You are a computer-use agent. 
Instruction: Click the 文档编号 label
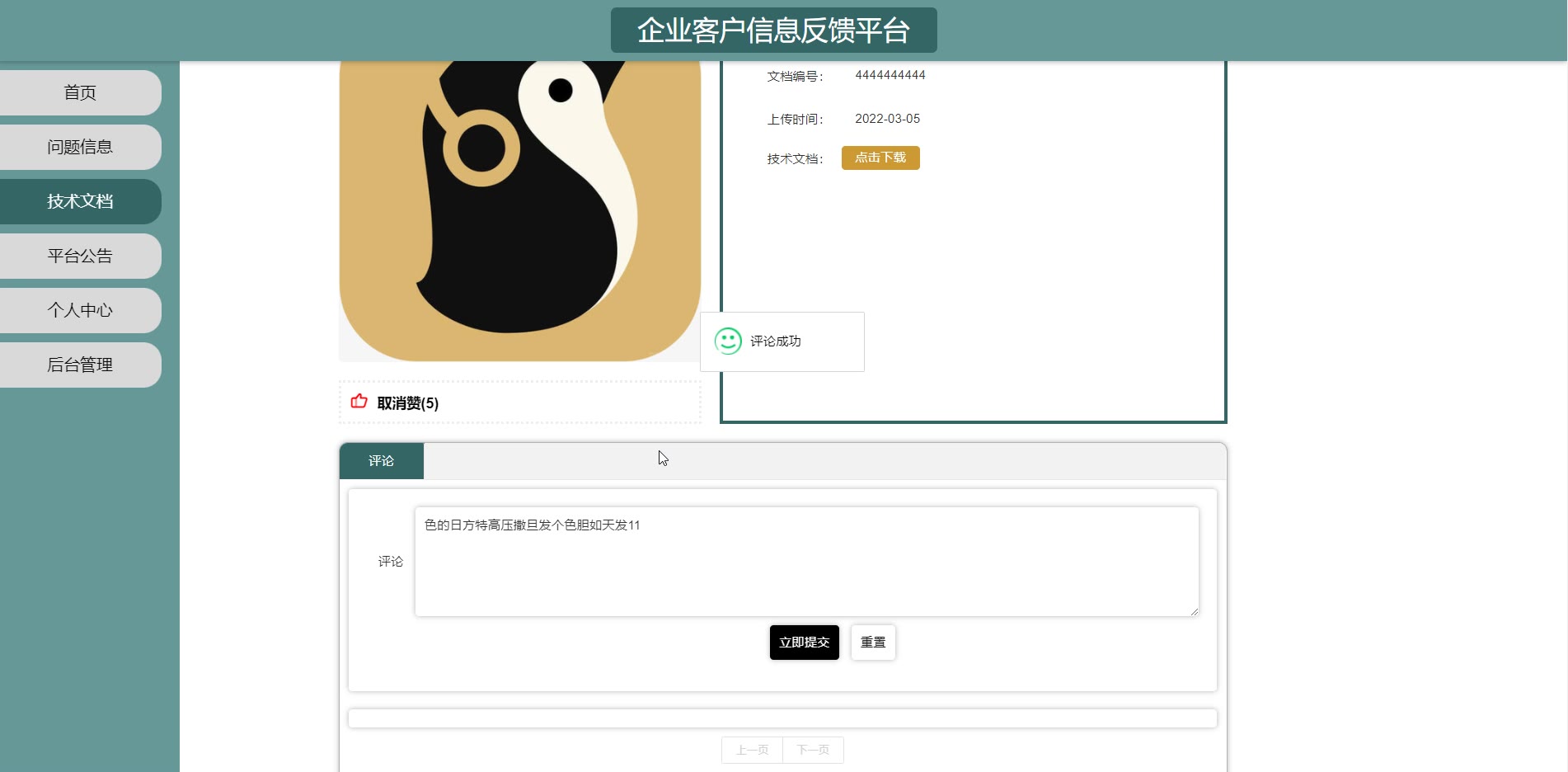pos(795,76)
